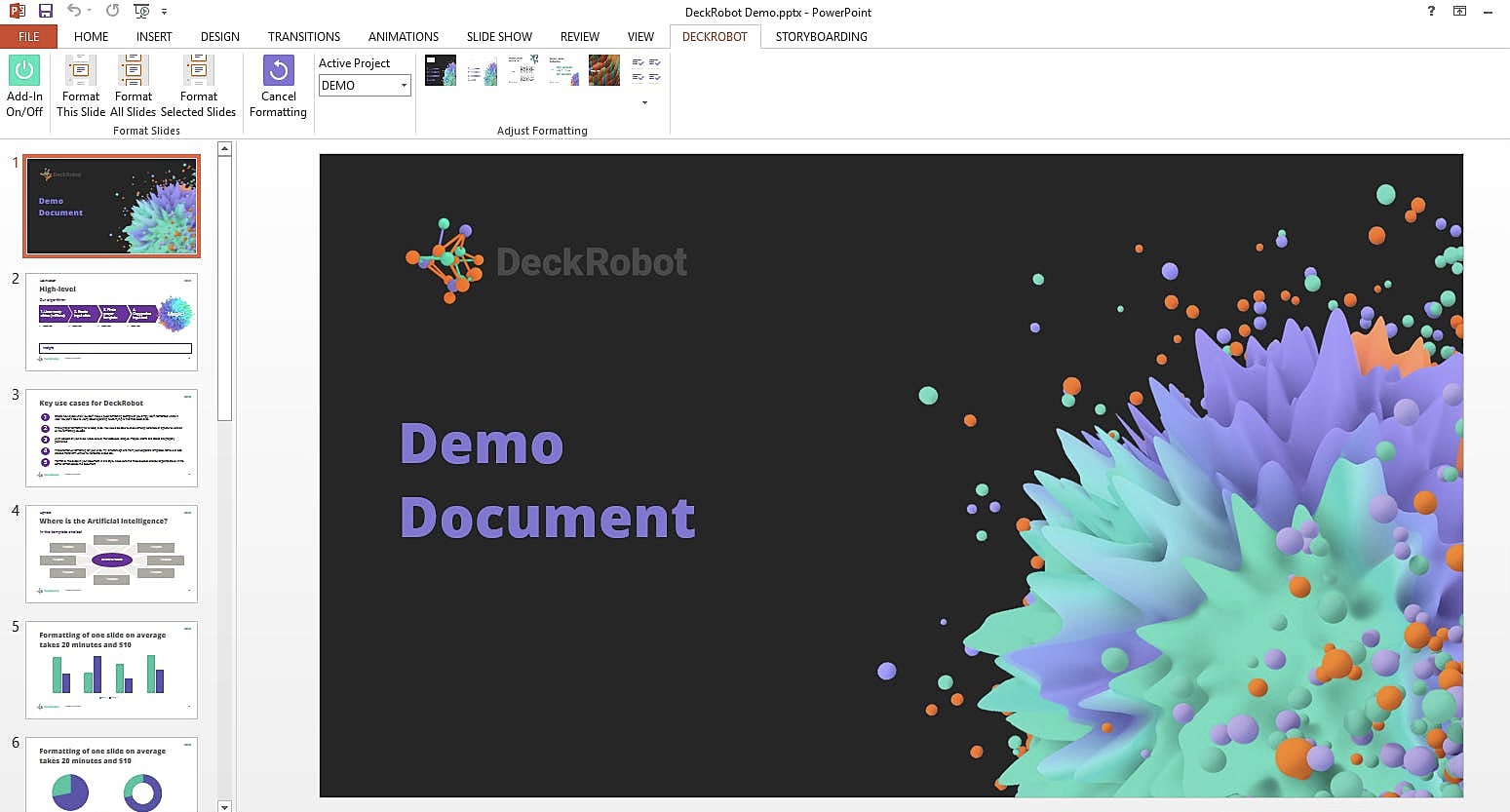The image size is (1510, 812).
Task: Click the slide panel scroll-up arrow
Action: click(x=224, y=149)
